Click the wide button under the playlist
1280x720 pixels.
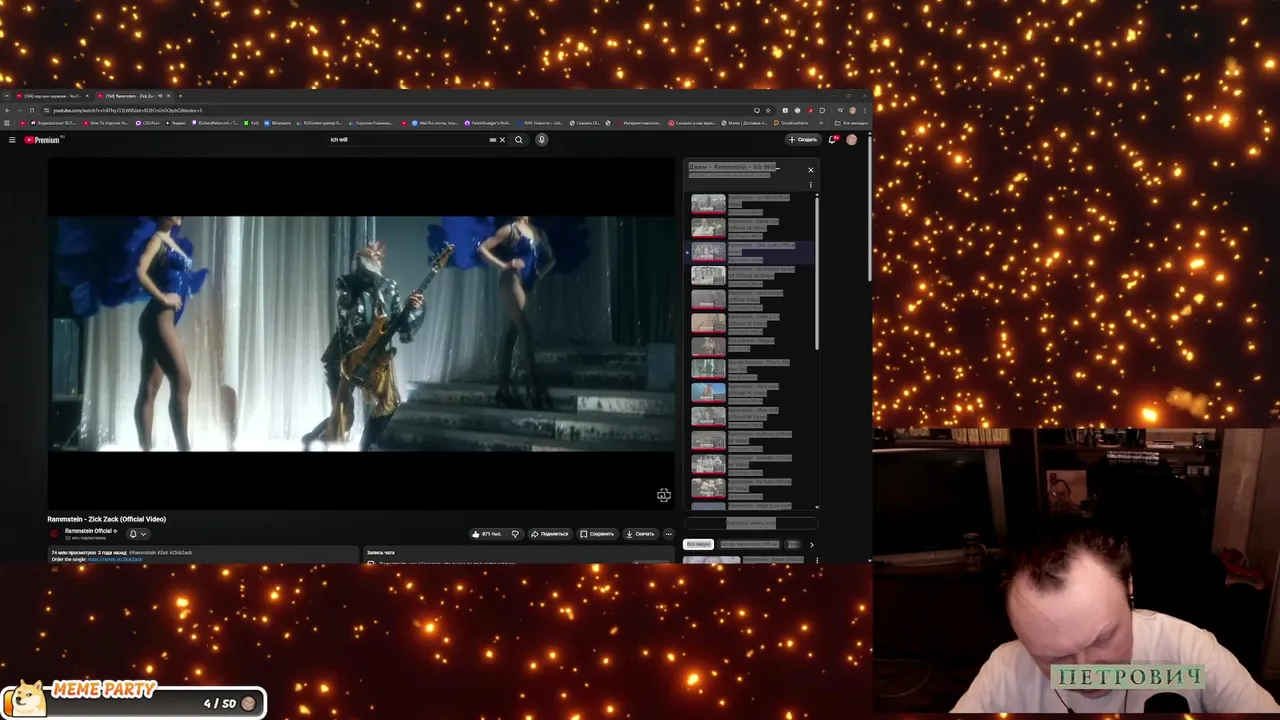[751, 523]
